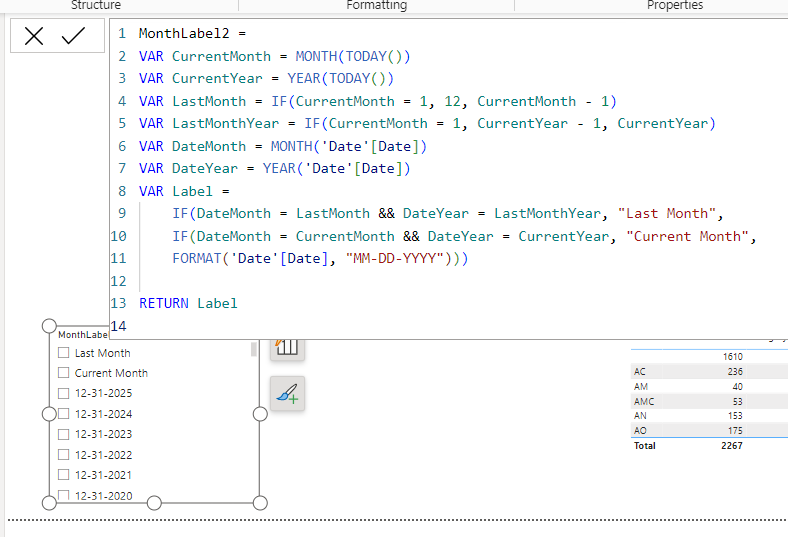The image size is (788, 537).
Task: Click the MonthLabel slicer header
Action: pos(83,335)
